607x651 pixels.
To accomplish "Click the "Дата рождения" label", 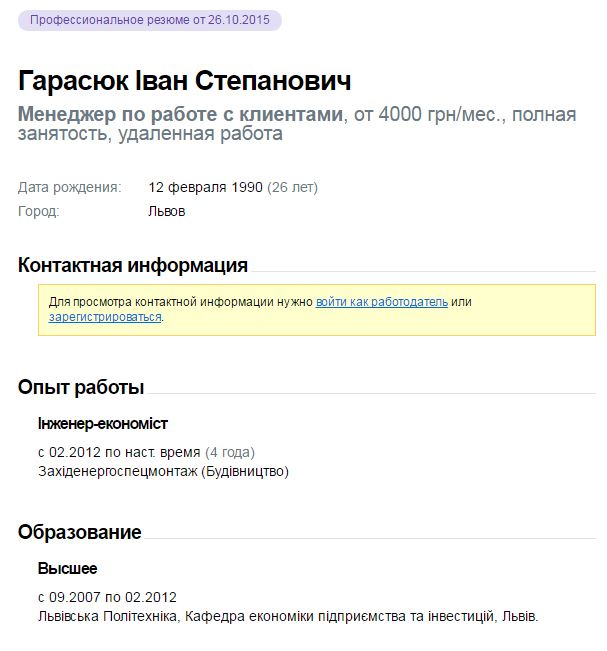I will point(69,187).
